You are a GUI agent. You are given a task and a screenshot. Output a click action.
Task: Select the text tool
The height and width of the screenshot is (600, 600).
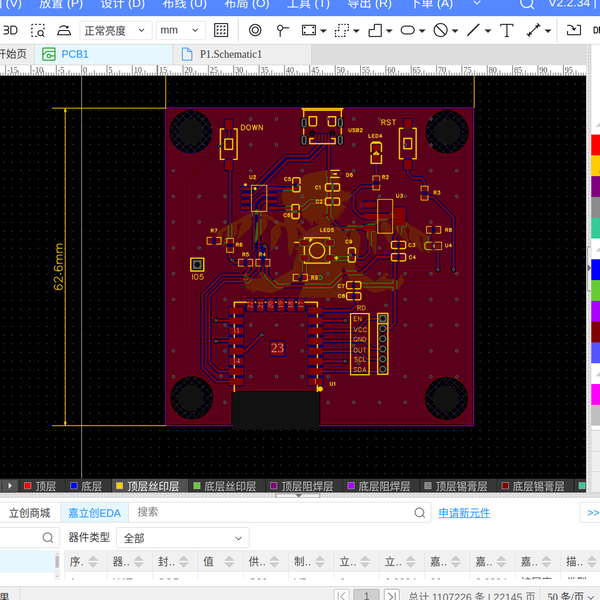click(507, 30)
